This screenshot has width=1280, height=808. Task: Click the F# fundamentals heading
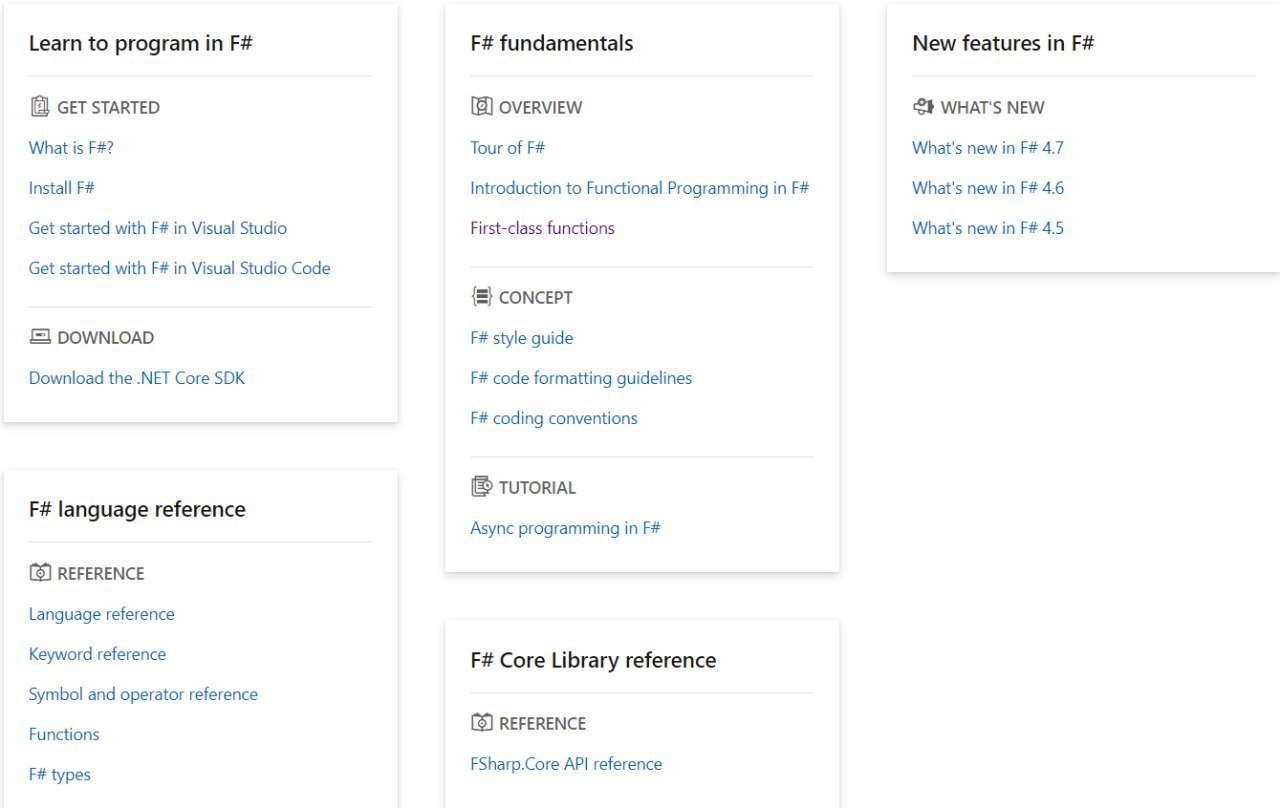point(552,43)
